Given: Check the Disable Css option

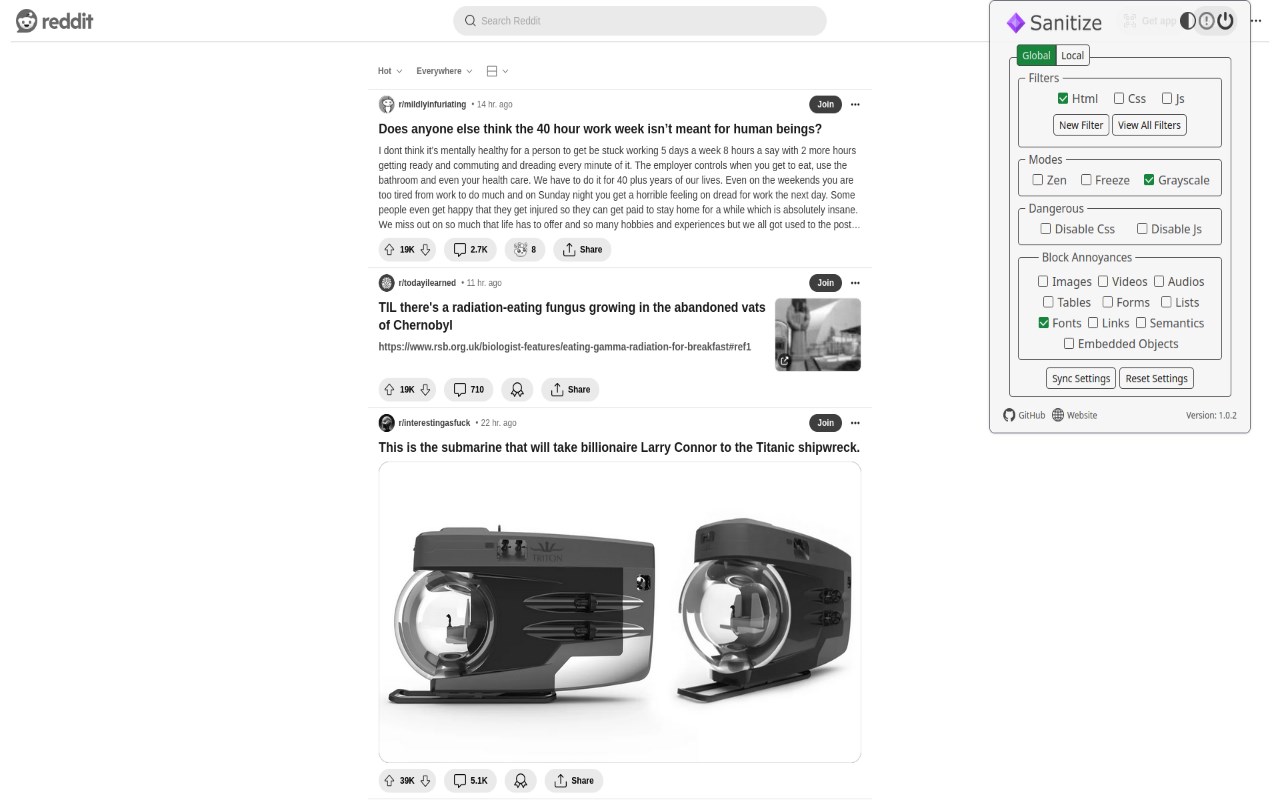Looking at the screenshot, I should 1046,229.
